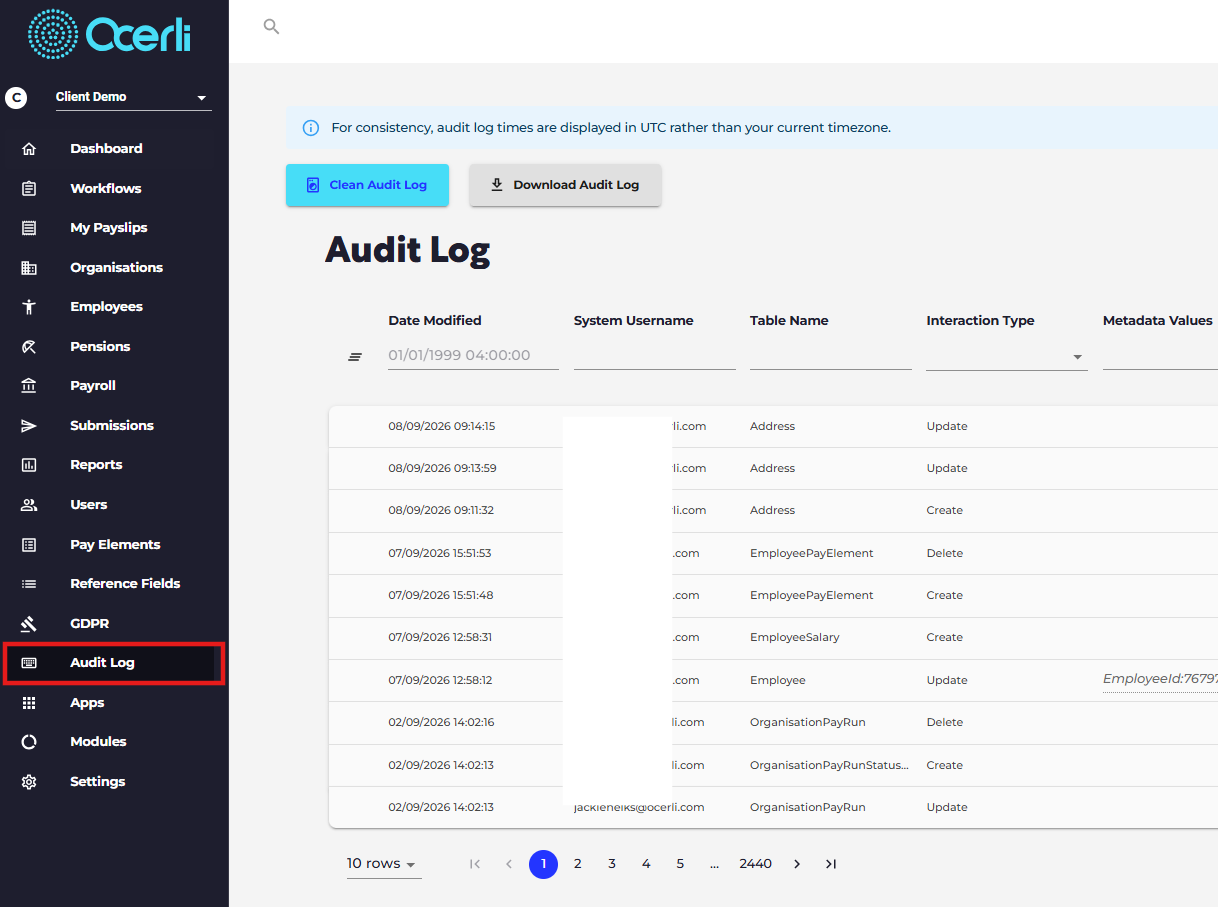Click the Clean Audit Log button
1218x907 pixels.
[367, 185]
